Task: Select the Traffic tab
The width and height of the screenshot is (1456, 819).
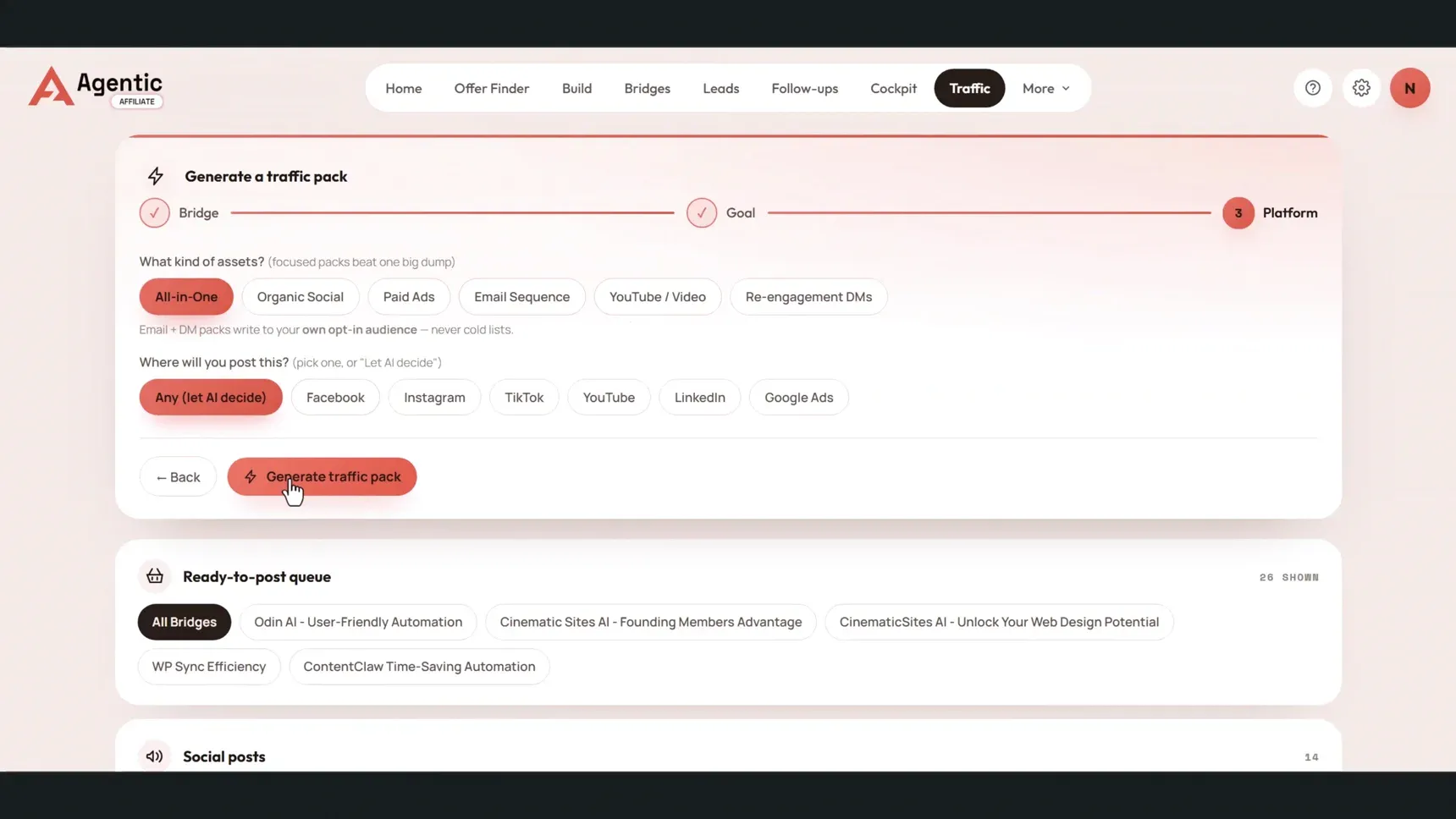Action: [969, 88]
